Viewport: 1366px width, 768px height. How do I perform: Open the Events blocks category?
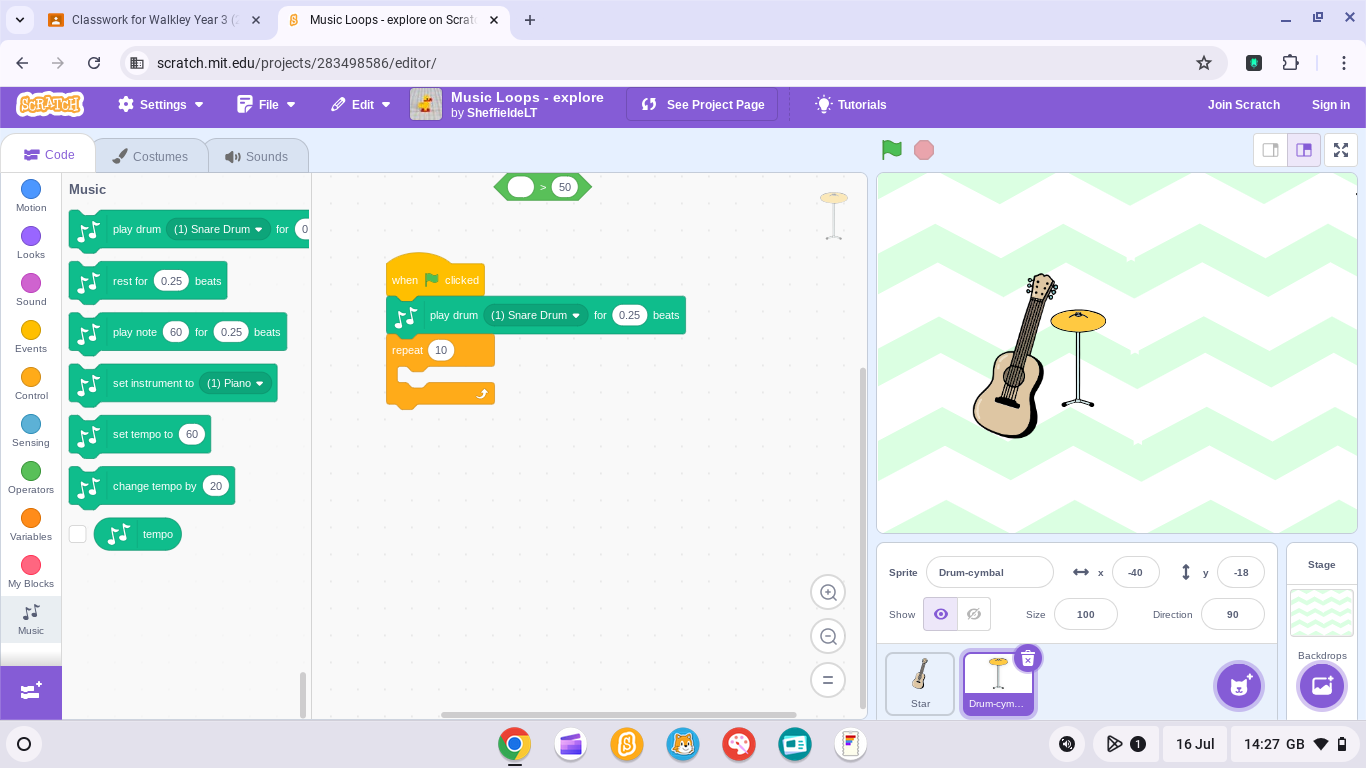pyautogui.click(x=31, y=336)
